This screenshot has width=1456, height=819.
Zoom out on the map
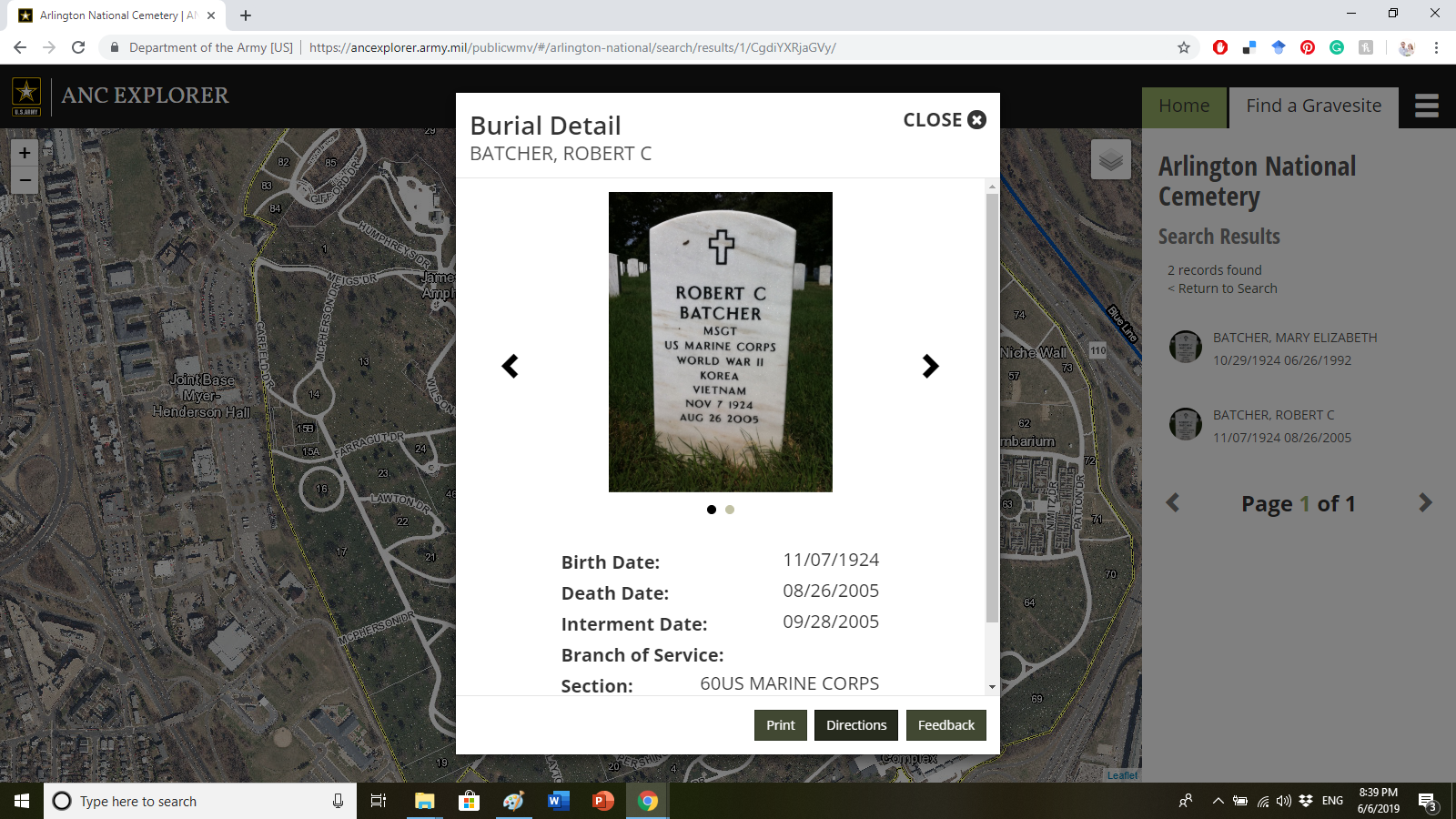[x=25, y=180]
